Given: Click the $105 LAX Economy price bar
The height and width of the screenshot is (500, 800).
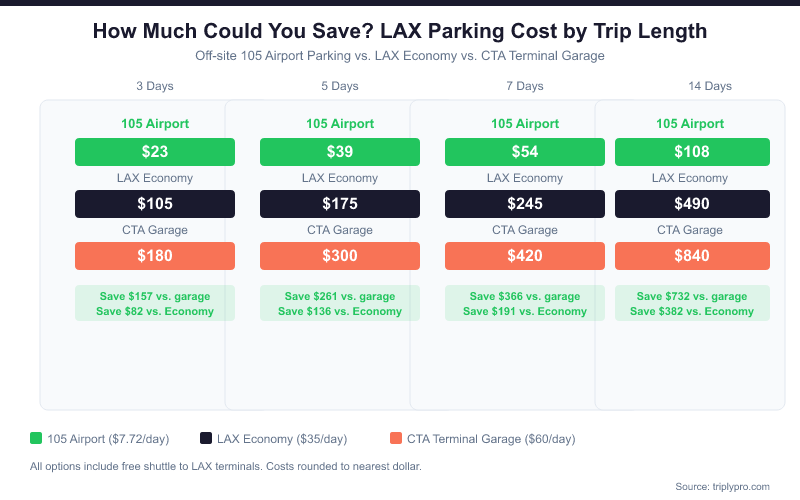Looking at the screenshot, I should (x=155, y=204).
